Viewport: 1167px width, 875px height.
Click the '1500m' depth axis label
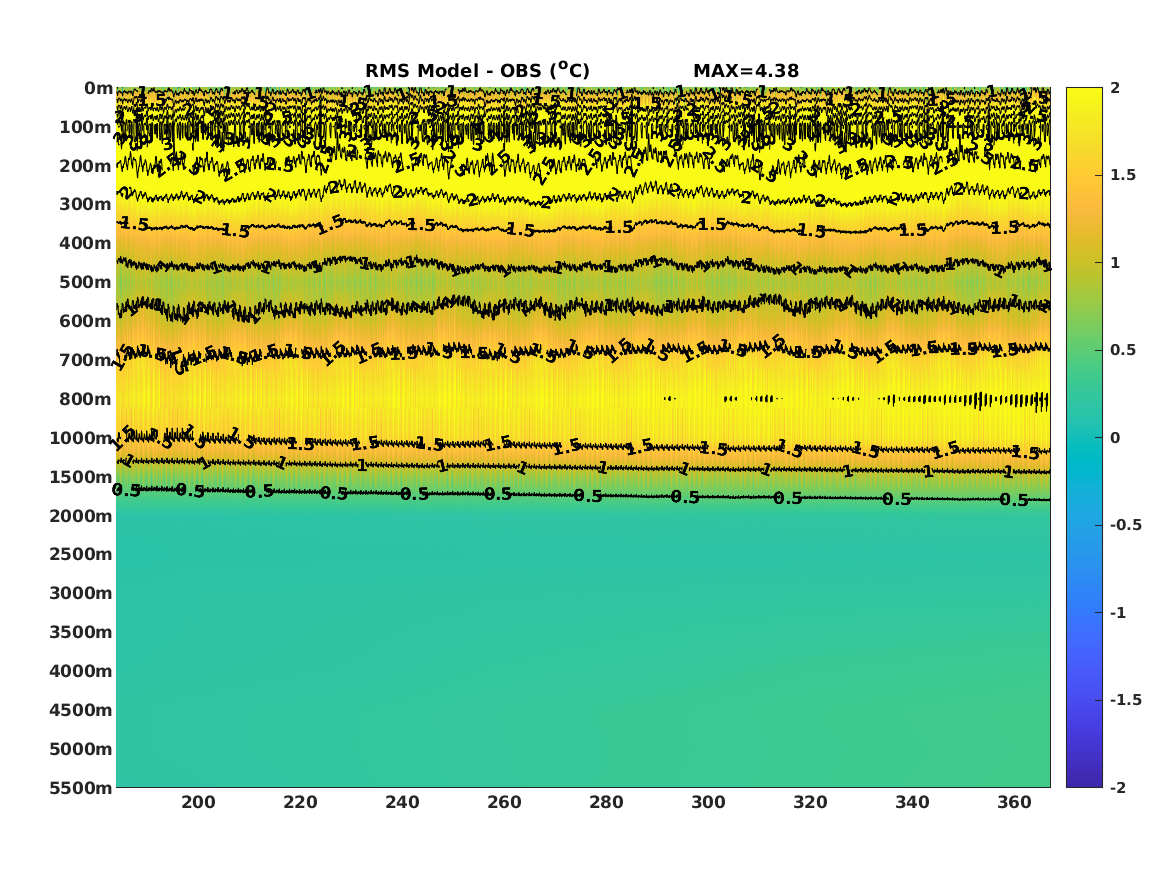pyautogui.click(x=81, y=477)
